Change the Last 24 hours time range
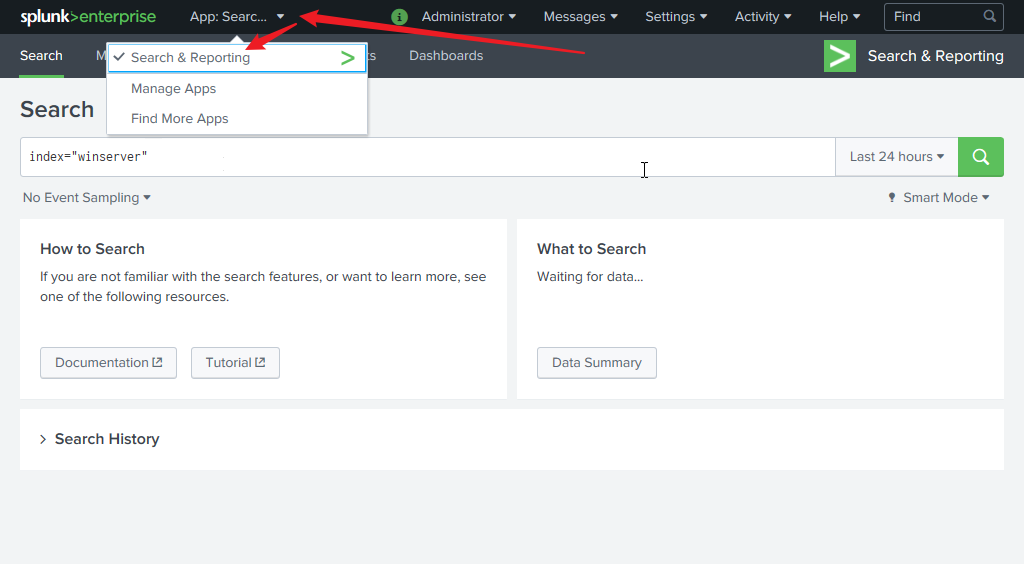 897,157
